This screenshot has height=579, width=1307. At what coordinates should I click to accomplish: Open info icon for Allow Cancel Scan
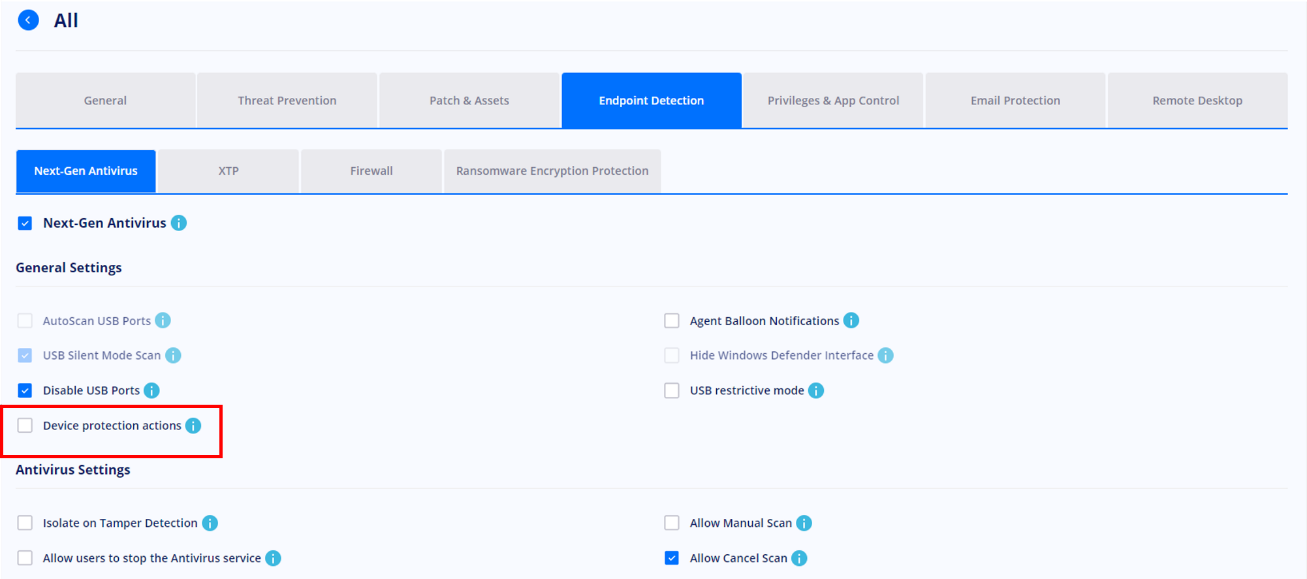point(799,558)
